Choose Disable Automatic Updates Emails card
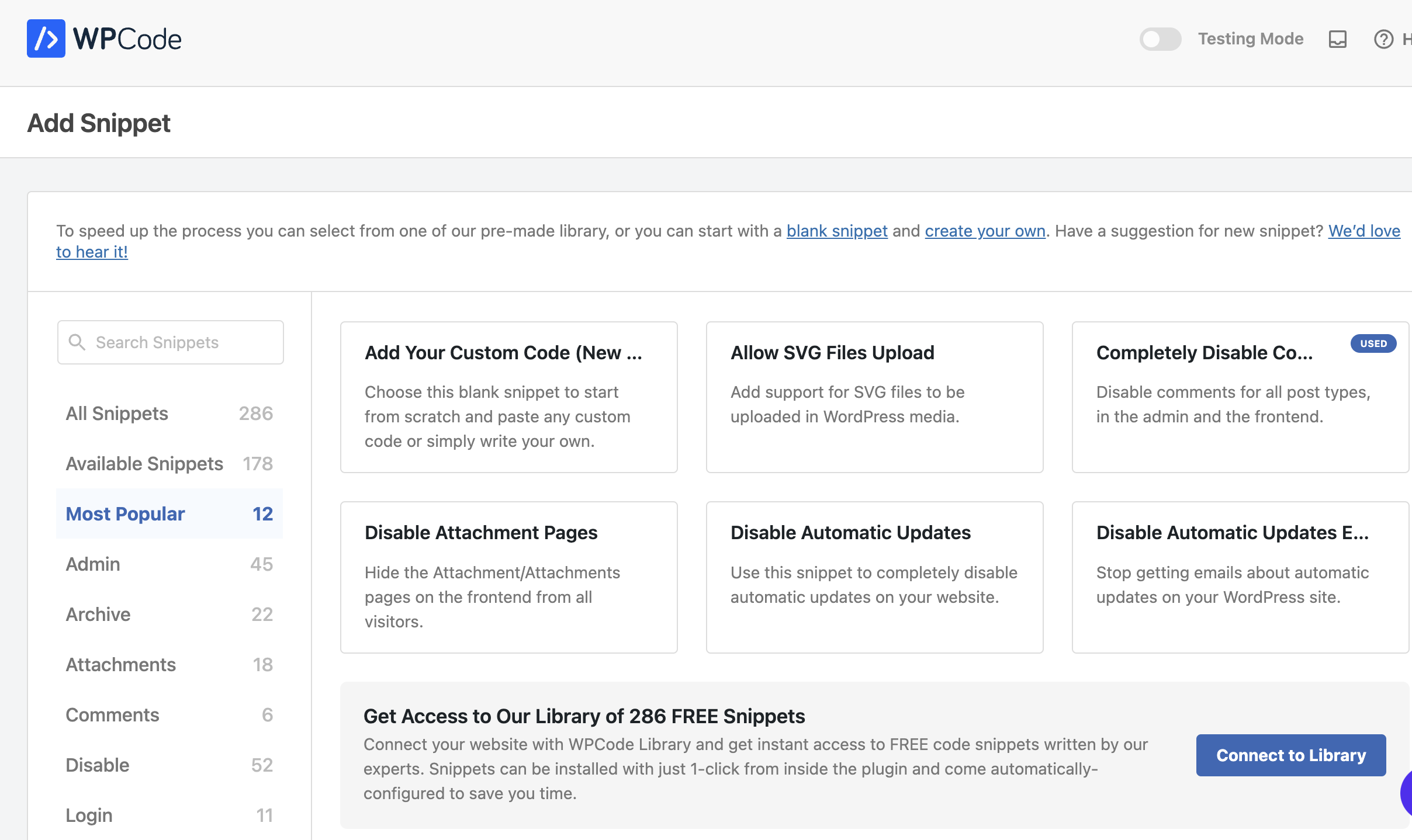The height and width of the screenshot is (840, 1412). pos(1241,577)
